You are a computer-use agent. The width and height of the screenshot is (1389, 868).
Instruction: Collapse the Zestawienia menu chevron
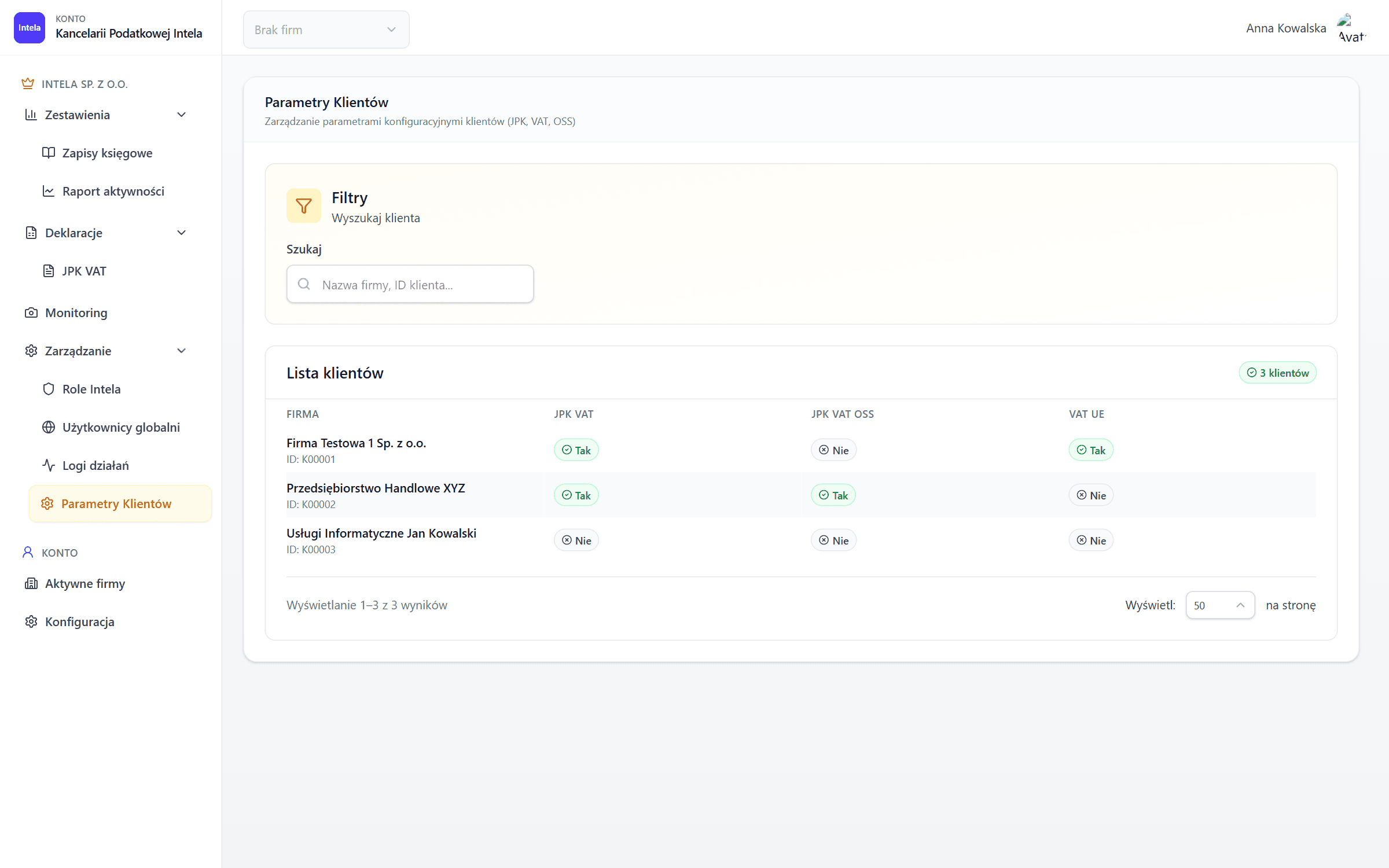point(182,115)
